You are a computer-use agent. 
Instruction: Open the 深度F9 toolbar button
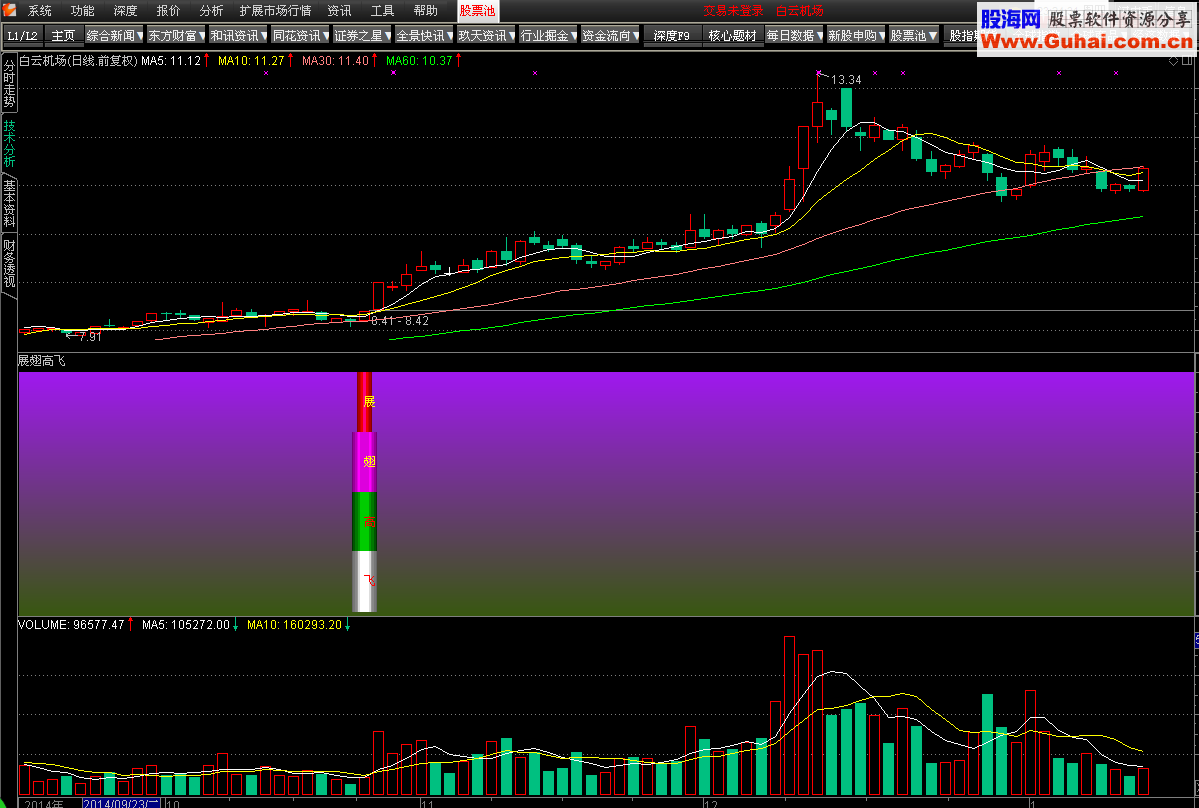[671, 35]
